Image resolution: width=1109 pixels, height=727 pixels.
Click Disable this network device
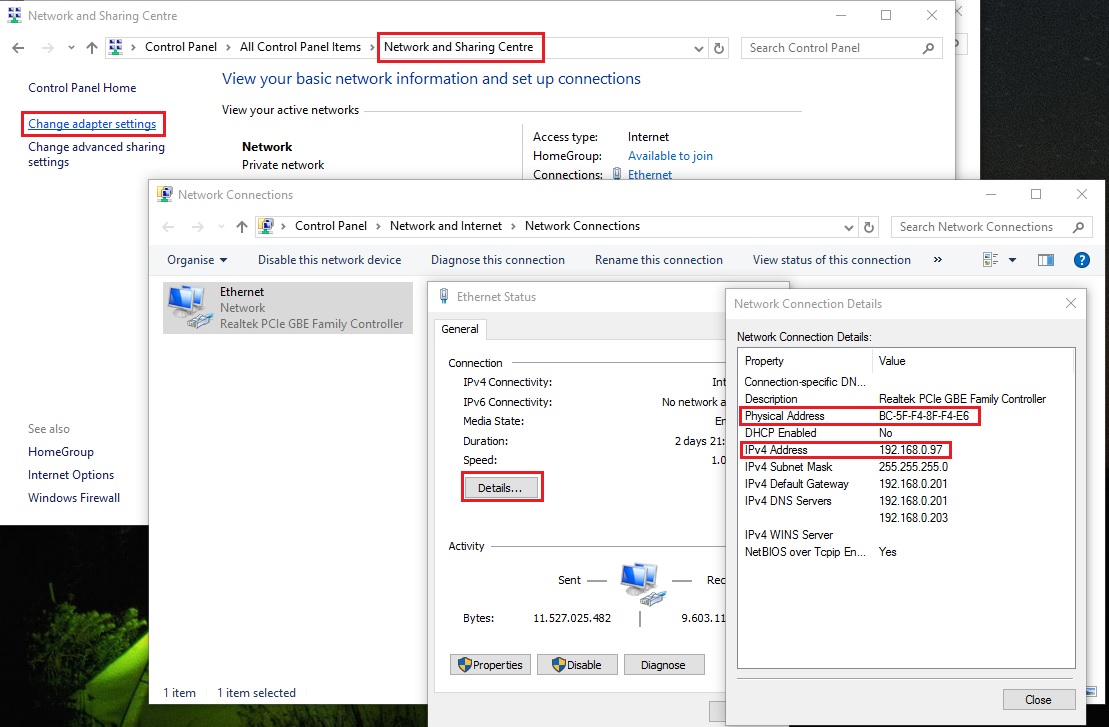coord(329,260)
